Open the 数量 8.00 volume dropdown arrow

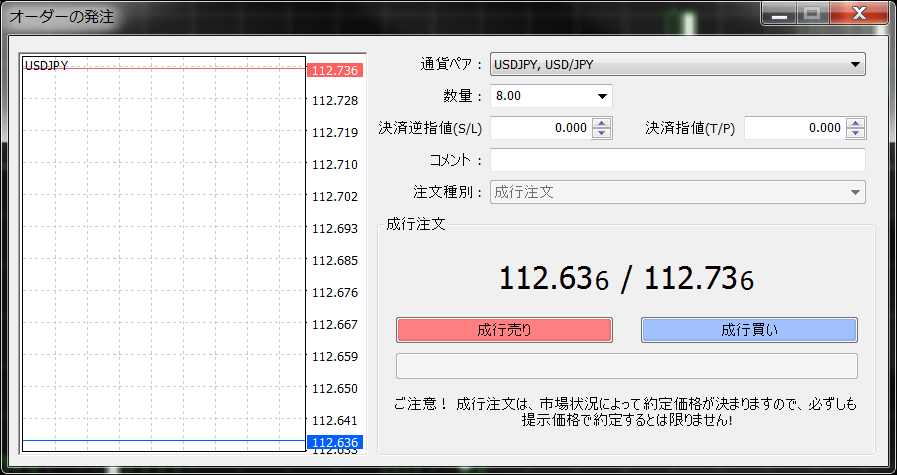point(602,96)
